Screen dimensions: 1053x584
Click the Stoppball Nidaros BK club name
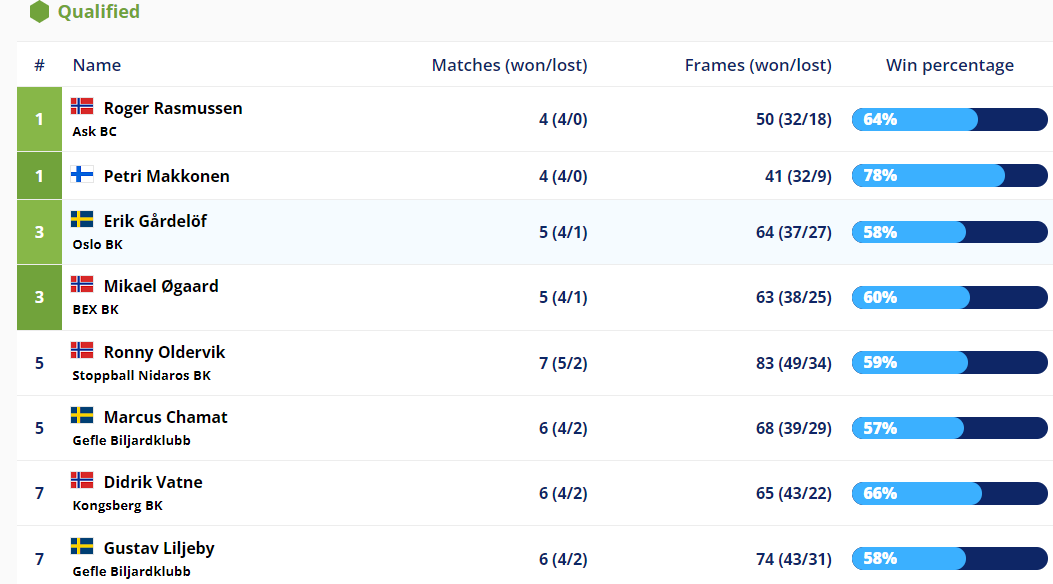142,375
